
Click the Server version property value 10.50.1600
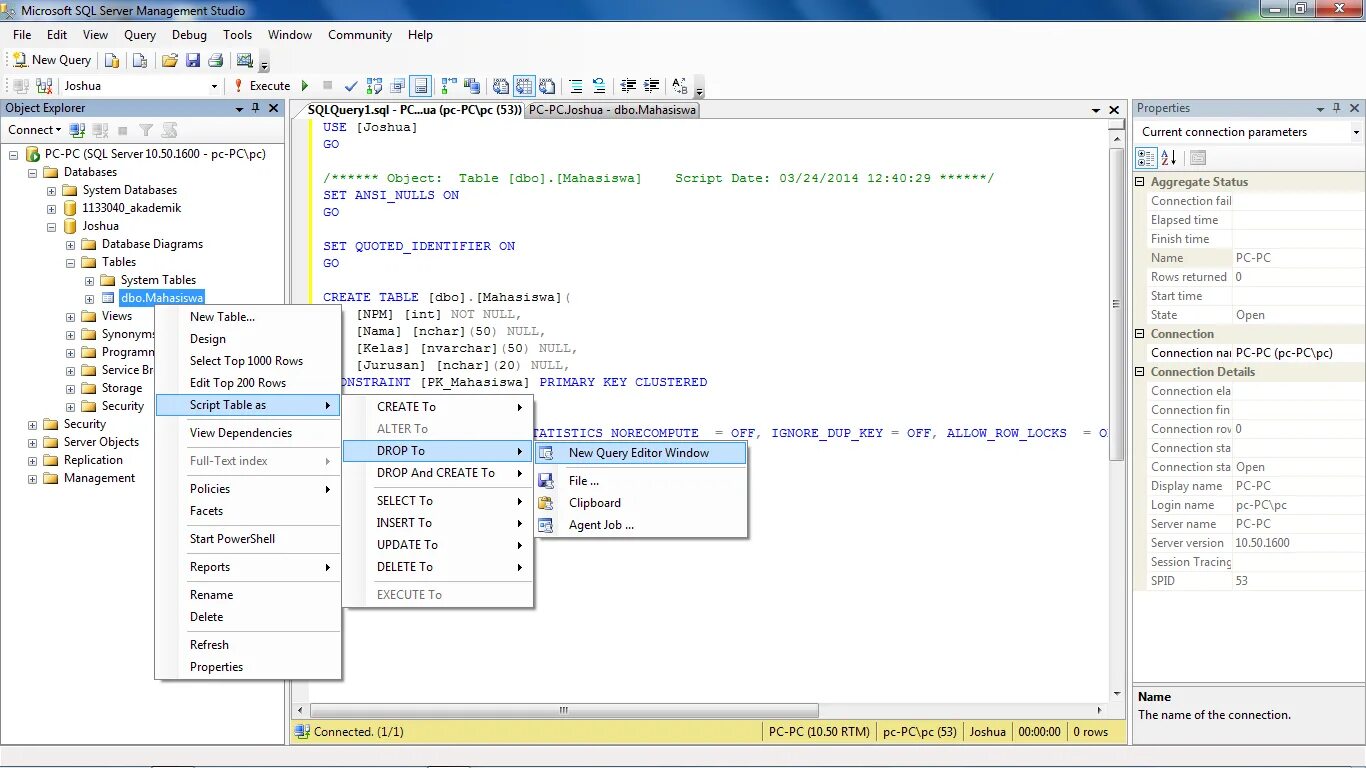1262,543
